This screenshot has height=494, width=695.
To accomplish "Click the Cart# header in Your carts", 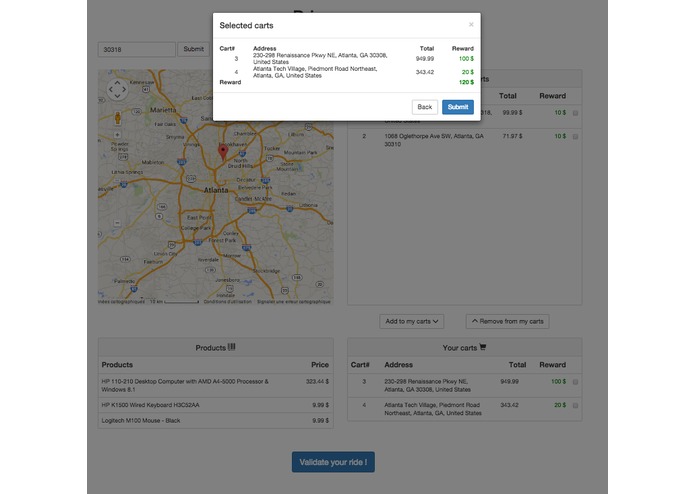I will (x=359, y=365).
